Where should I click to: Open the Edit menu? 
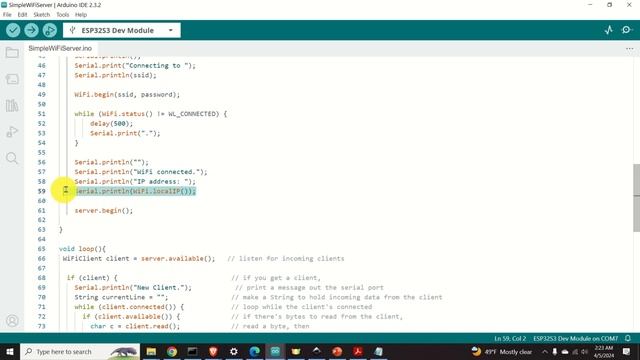pos(22,15)
